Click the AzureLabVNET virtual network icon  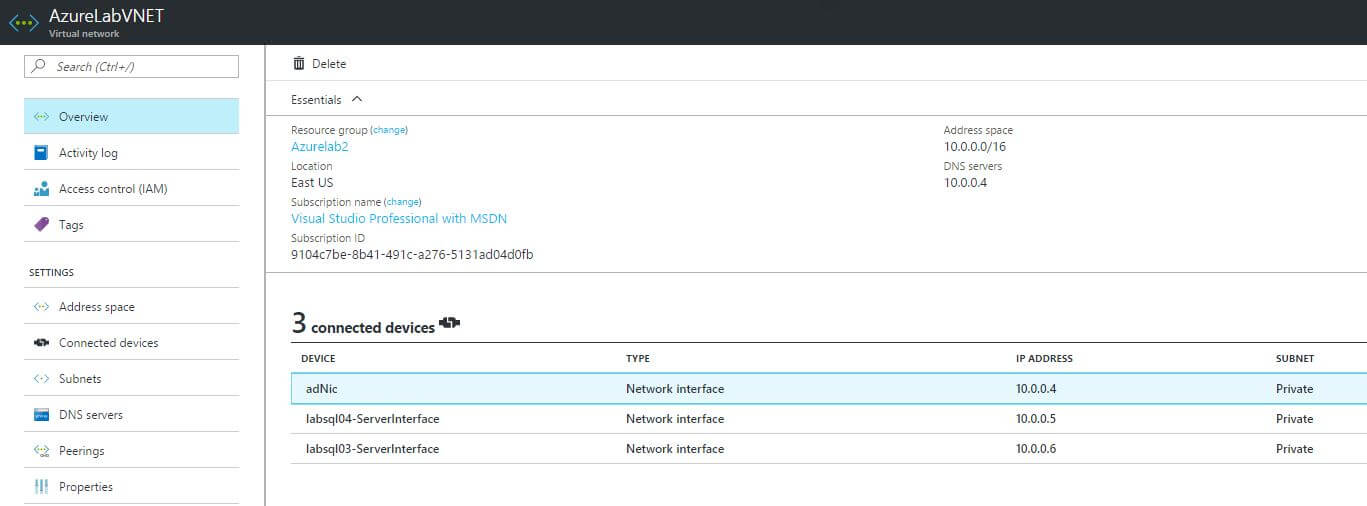[x=23, y=22]
